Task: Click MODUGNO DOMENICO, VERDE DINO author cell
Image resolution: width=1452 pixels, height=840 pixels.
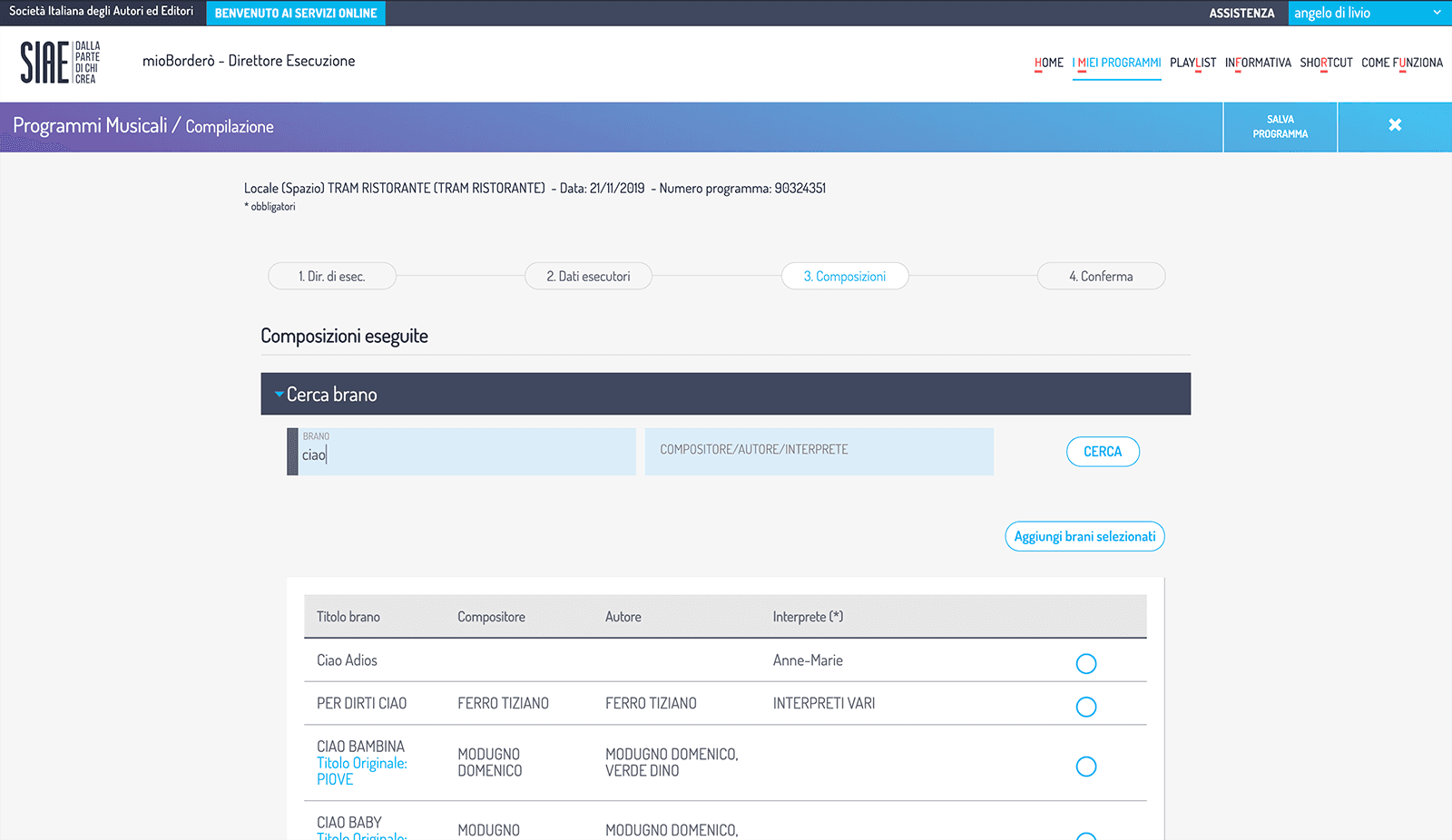Action: (x=672, y=762)
